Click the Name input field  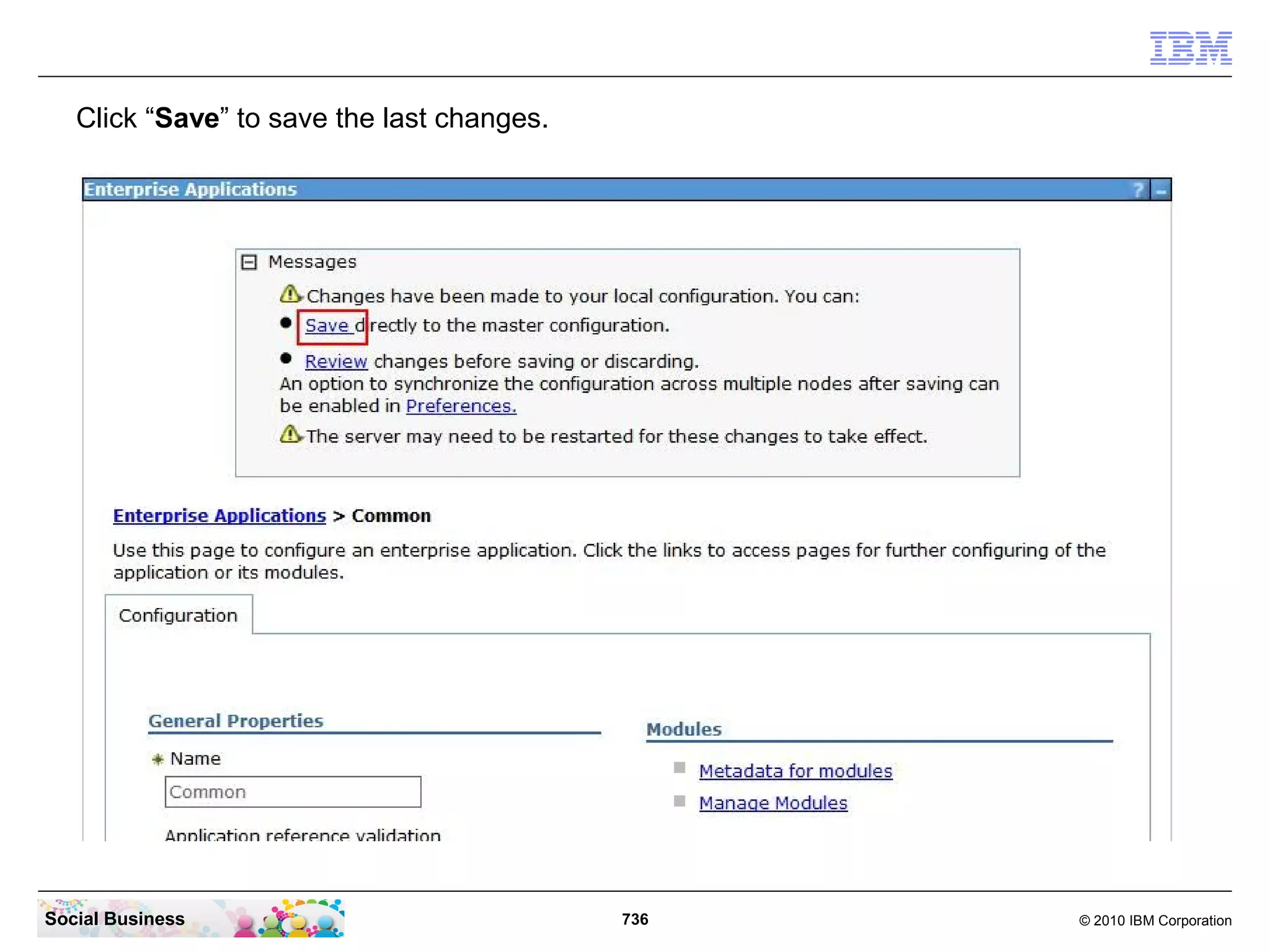pyautogui.click(x=293, y=791)
